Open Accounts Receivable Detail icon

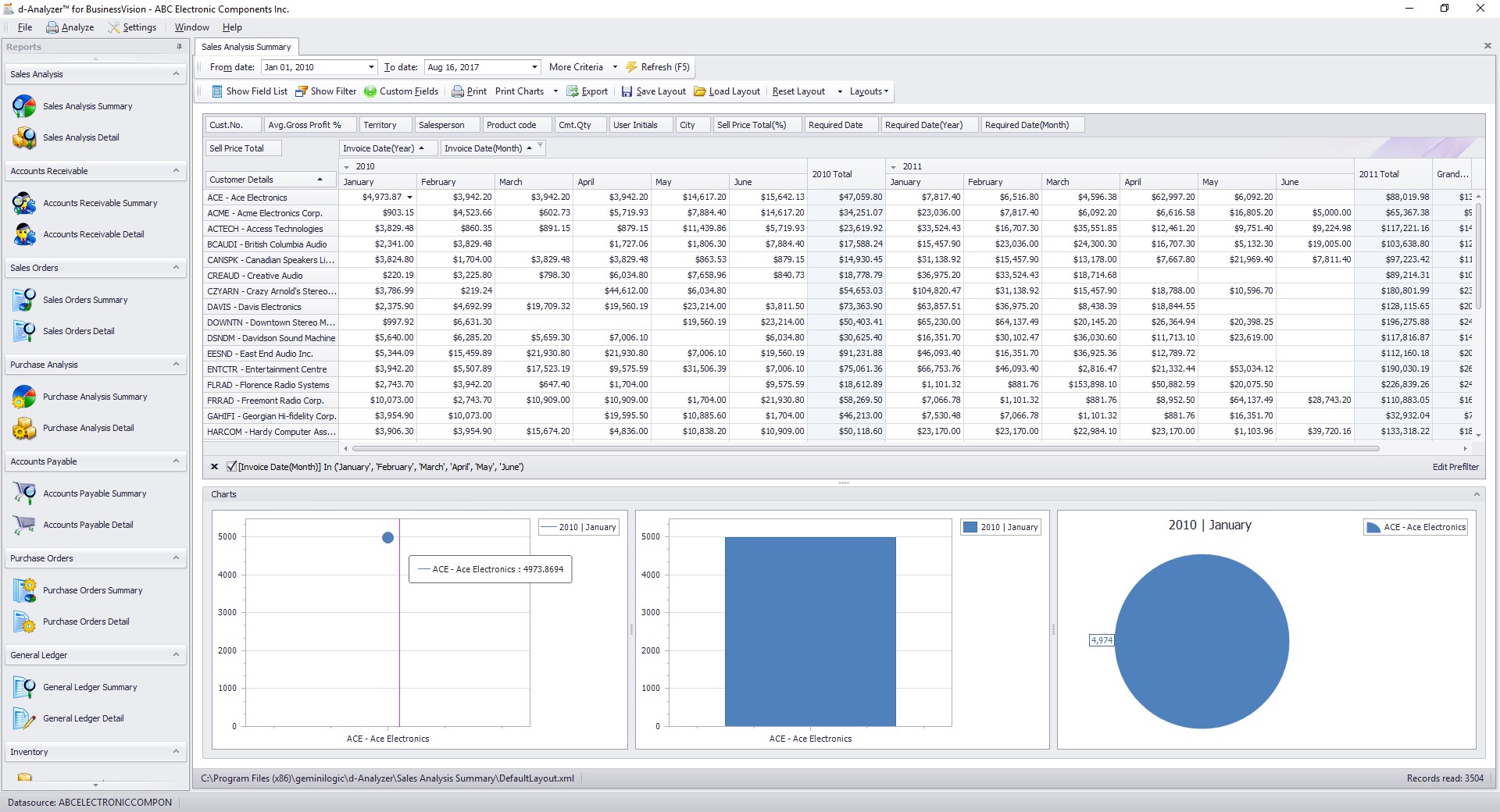point(24,234)
